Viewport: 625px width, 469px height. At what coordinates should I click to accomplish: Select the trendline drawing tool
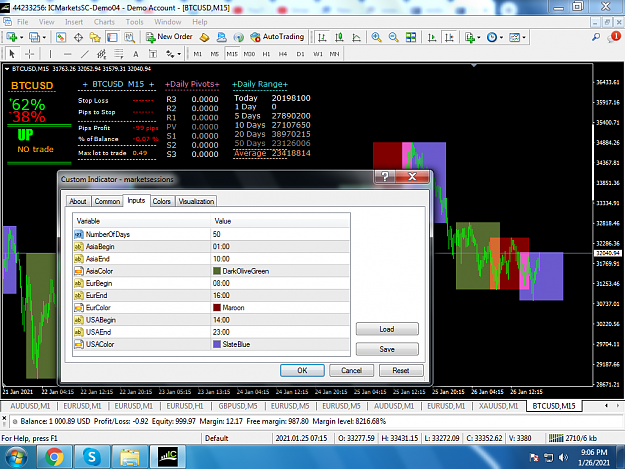85,54
